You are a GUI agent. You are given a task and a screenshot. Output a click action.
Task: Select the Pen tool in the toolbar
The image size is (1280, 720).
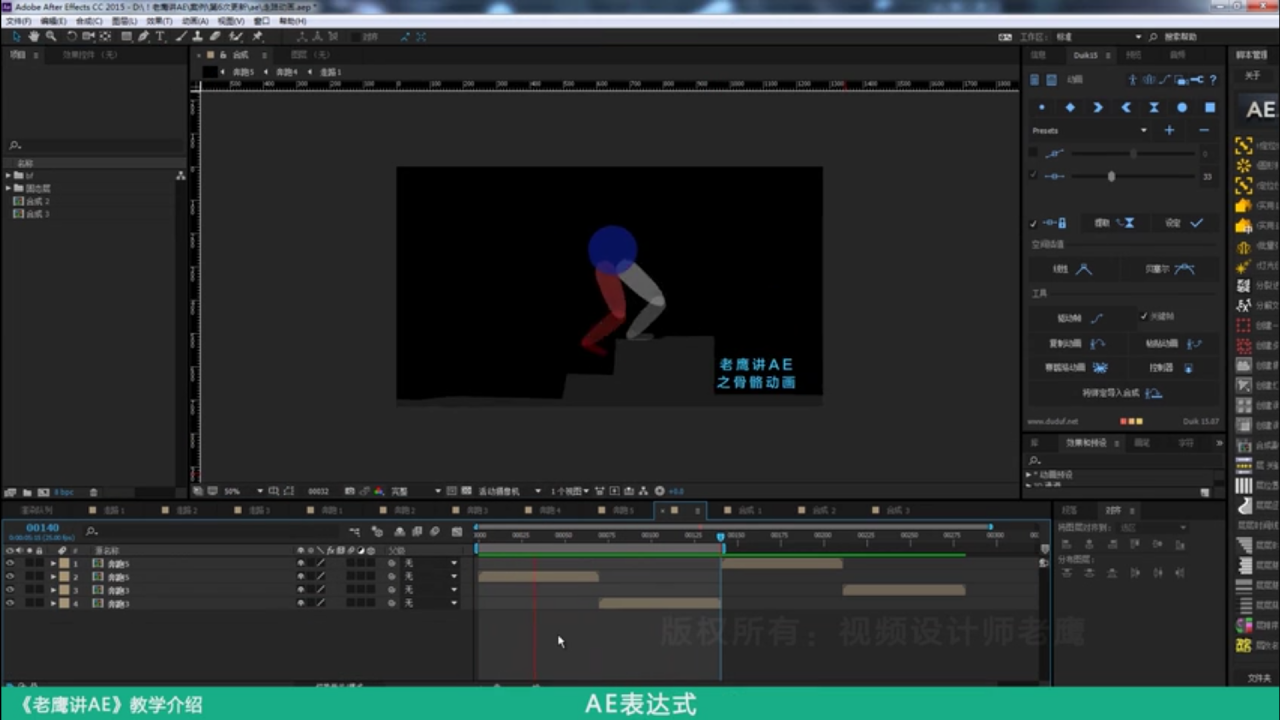144,36
